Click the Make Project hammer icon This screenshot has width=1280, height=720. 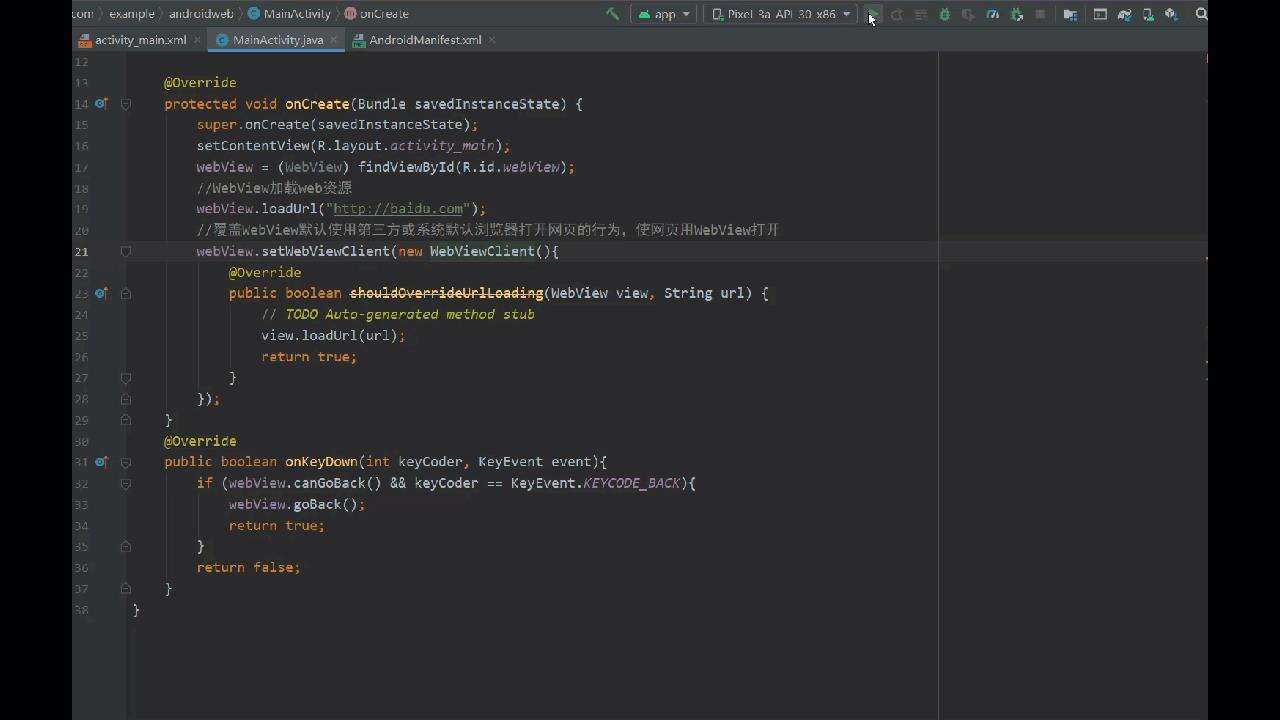tap(612, 14)
